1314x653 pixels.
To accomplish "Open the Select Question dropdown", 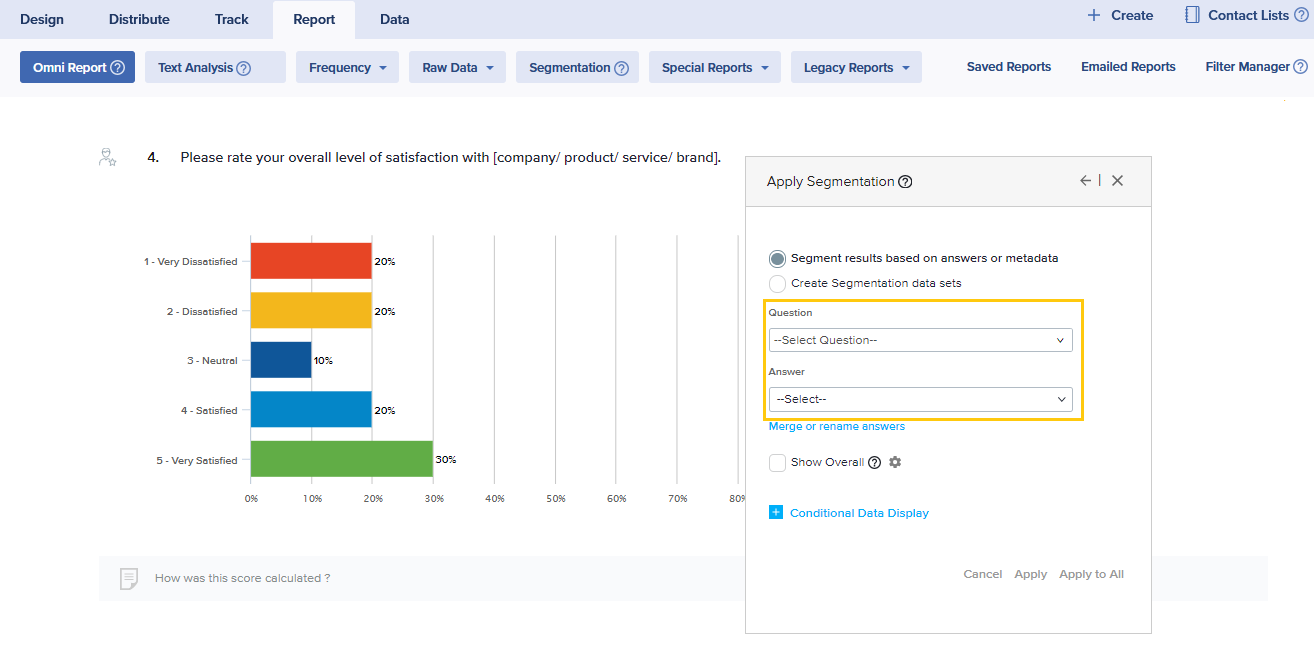I will coord(920,340).
